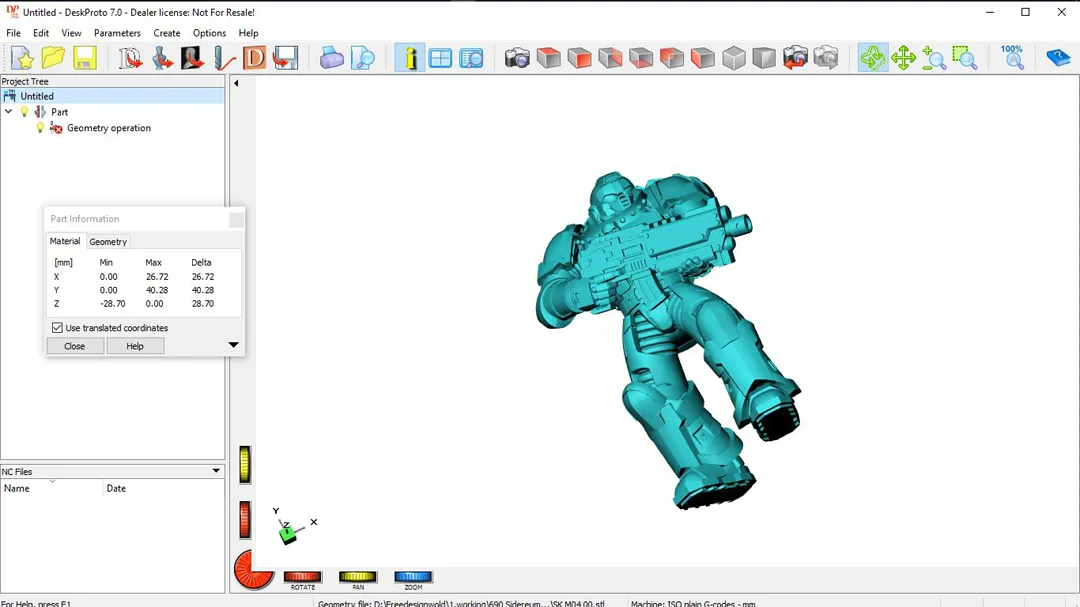1080x607 pixels.
Task: Click the four-pane thumbnails view icon
Action: click(440, 58)
